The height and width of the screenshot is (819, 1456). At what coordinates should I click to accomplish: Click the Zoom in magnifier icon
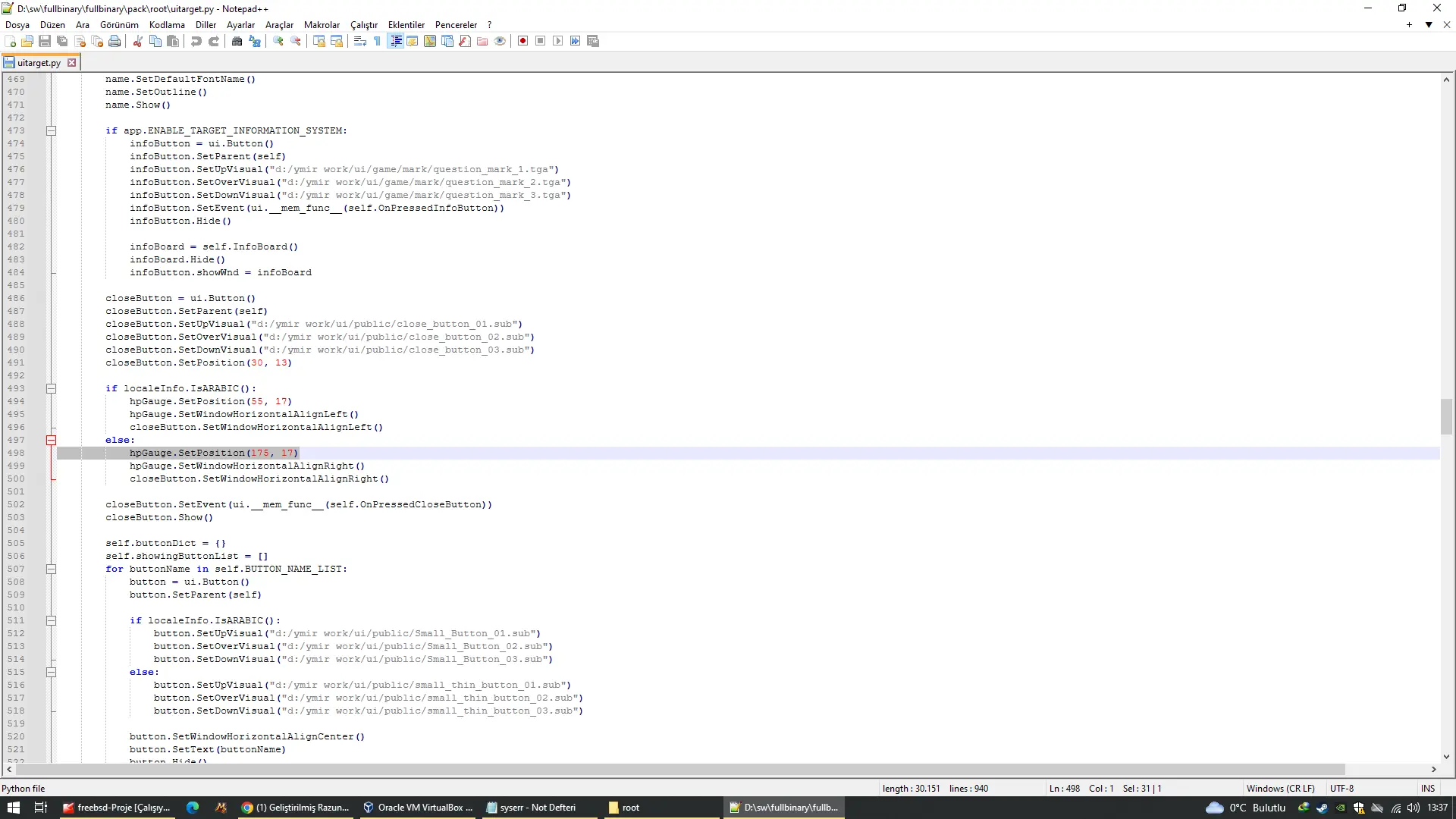[278, 41]
